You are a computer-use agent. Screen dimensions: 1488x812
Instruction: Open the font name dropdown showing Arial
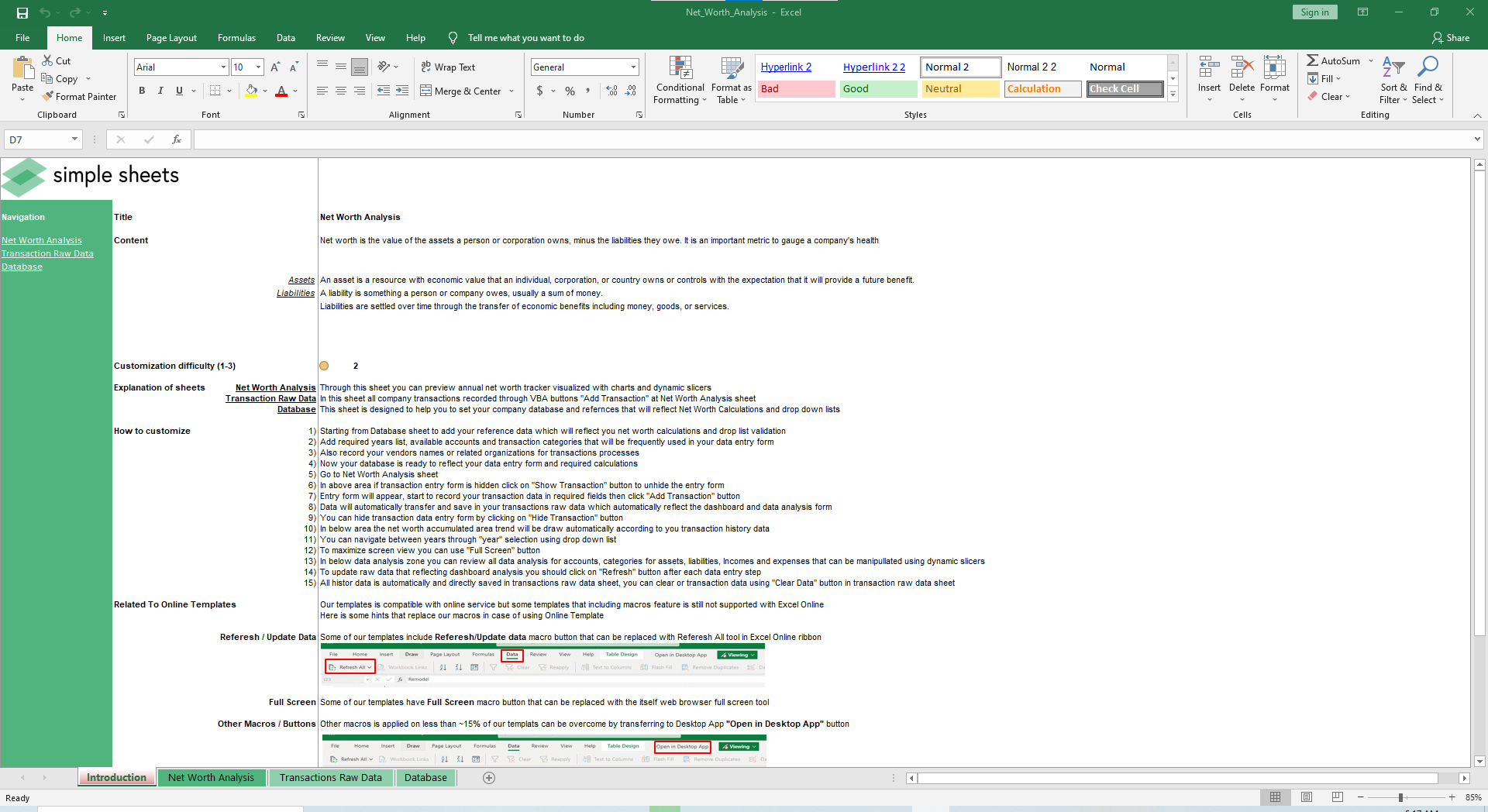[224, 67]
